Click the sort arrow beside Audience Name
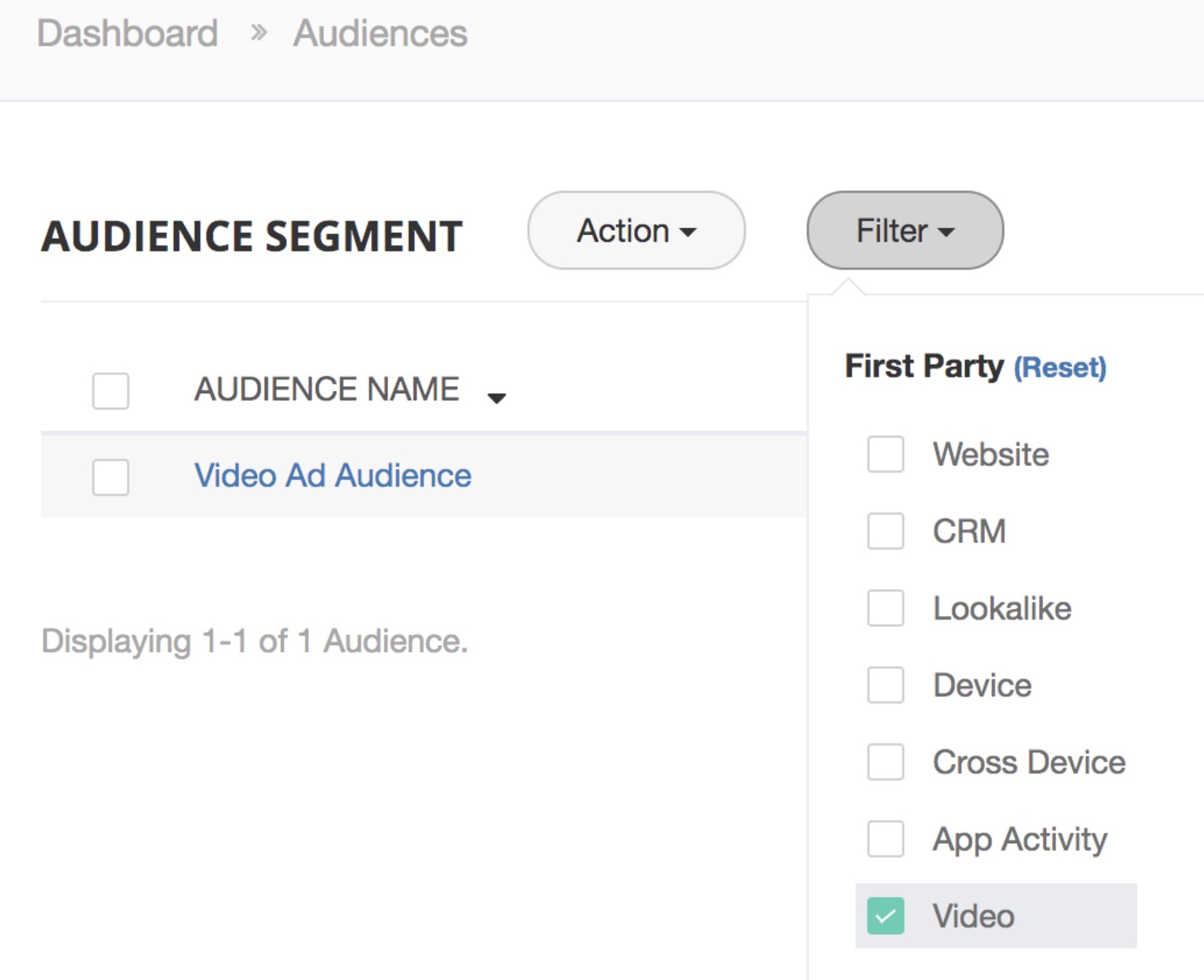This screenshot has height=980, width=1204. click(496, 398)
